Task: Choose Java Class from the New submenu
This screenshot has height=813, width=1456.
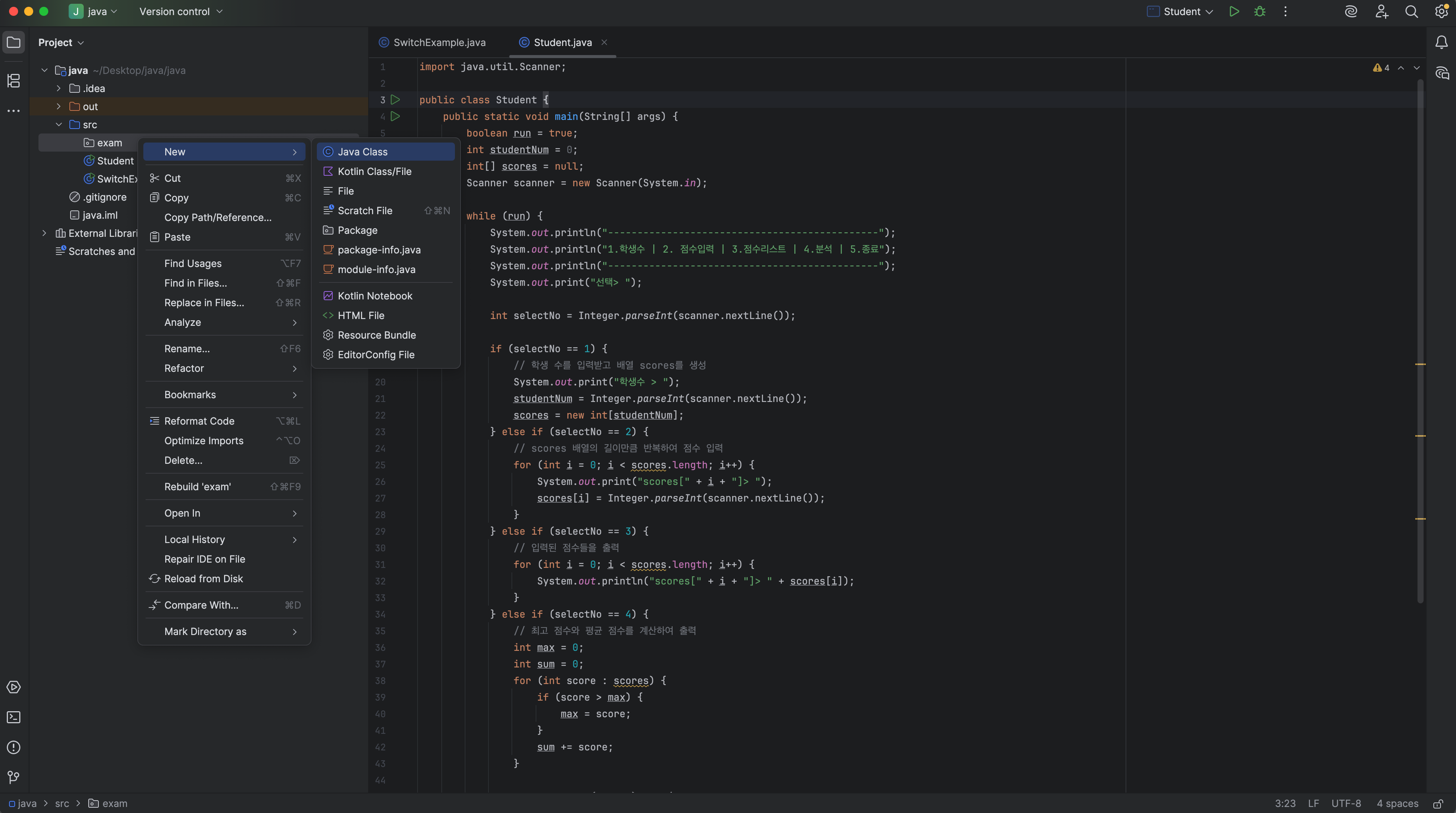Action: click(362, 152)
